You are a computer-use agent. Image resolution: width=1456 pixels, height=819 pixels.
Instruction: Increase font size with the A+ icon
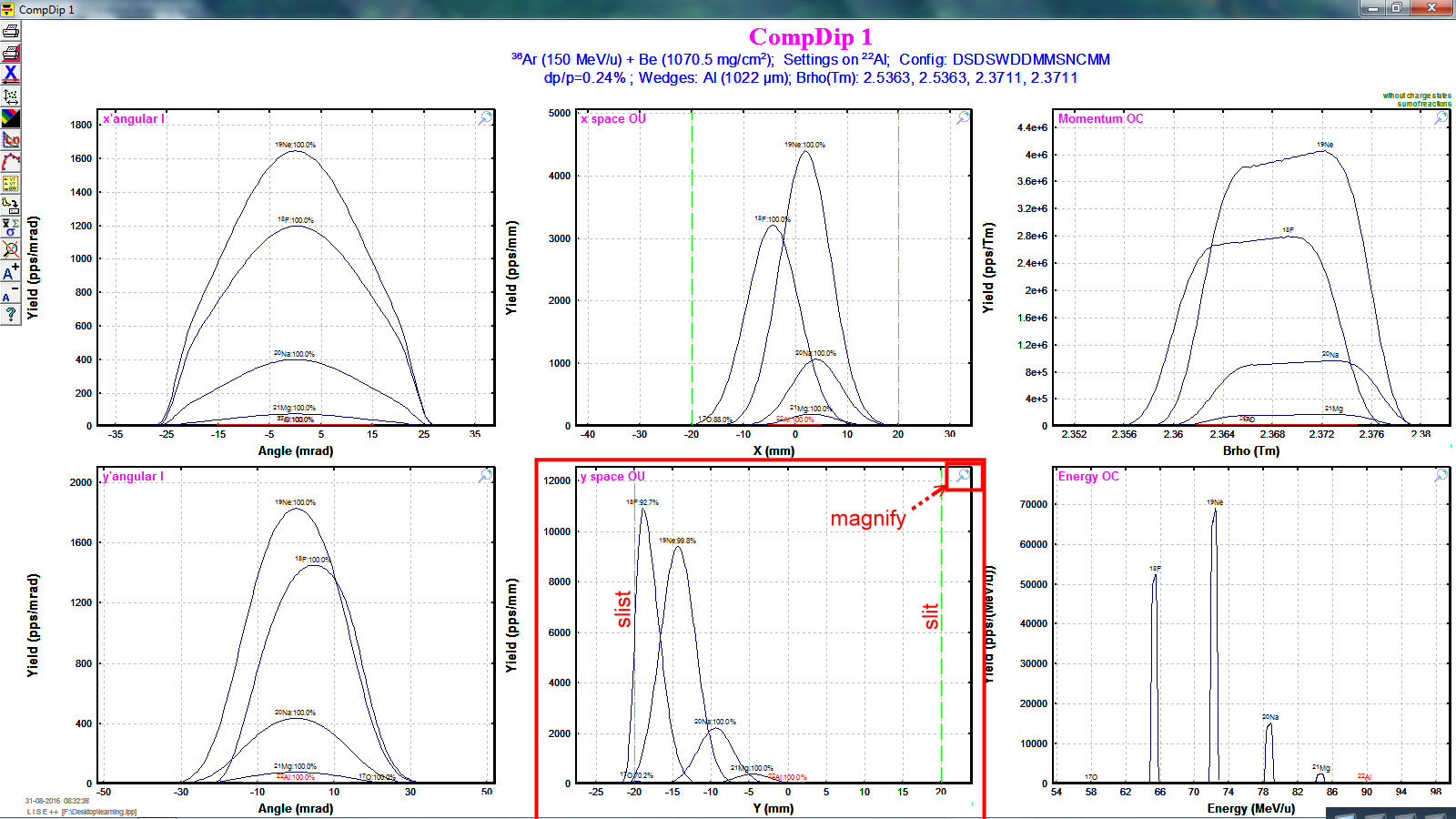point(10,271)
